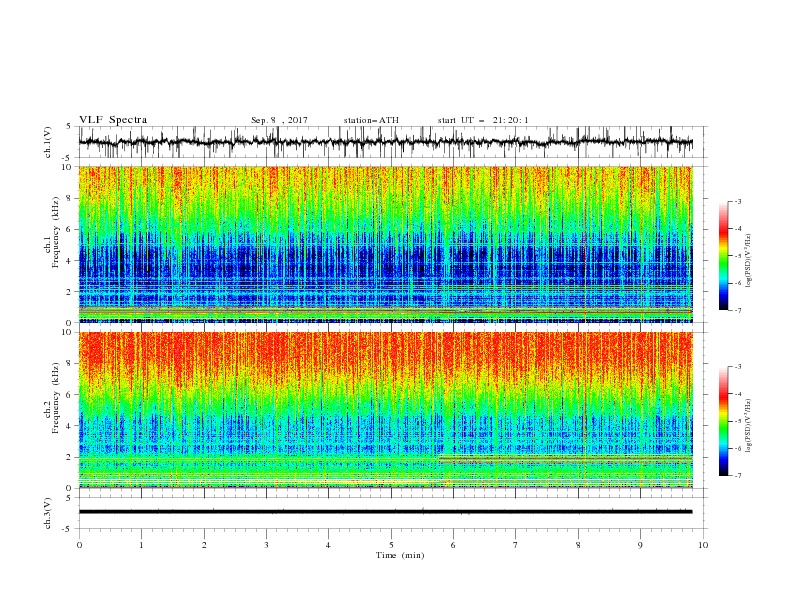The width and height of the screenshot is (792, 612).
Task: Select the date text "Sep. 8, 2017"
Action: [x=279, y=120]
